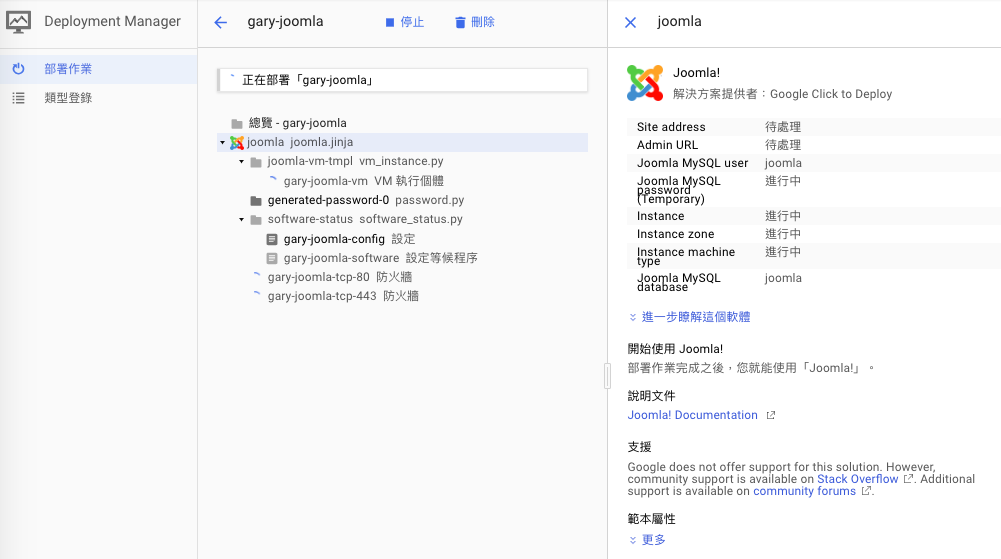Collapse the joomla joomla.jinja tree node

coord(222,142)
